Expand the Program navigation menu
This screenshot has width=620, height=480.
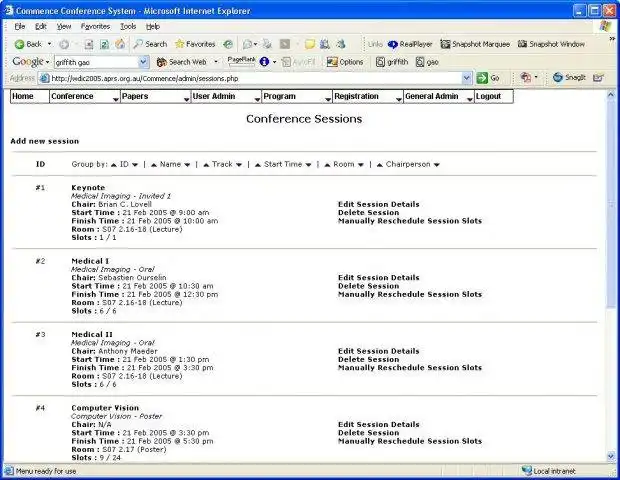[x=297, y=96]
